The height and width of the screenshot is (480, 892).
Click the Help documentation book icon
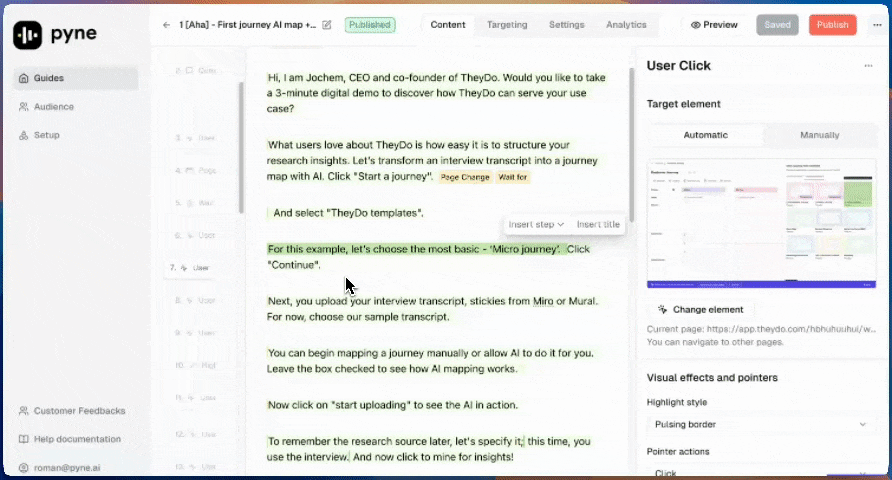click(x=23, y=439)
